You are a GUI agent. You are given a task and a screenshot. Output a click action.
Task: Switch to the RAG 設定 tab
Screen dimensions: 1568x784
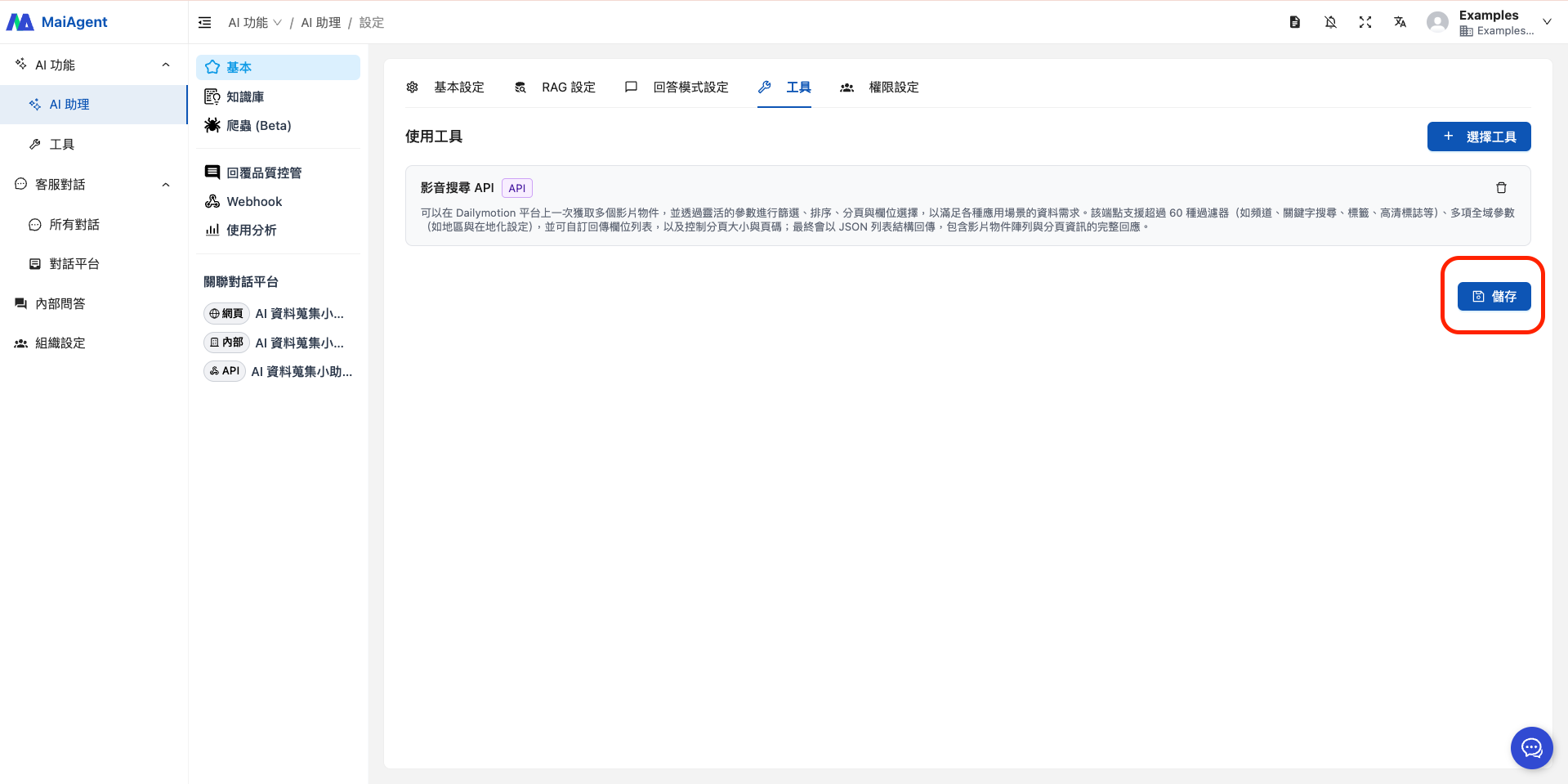tap(568, 87)
